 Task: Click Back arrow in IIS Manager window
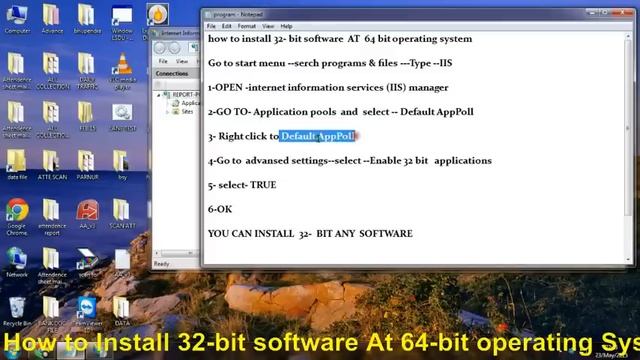pos(160,48)
